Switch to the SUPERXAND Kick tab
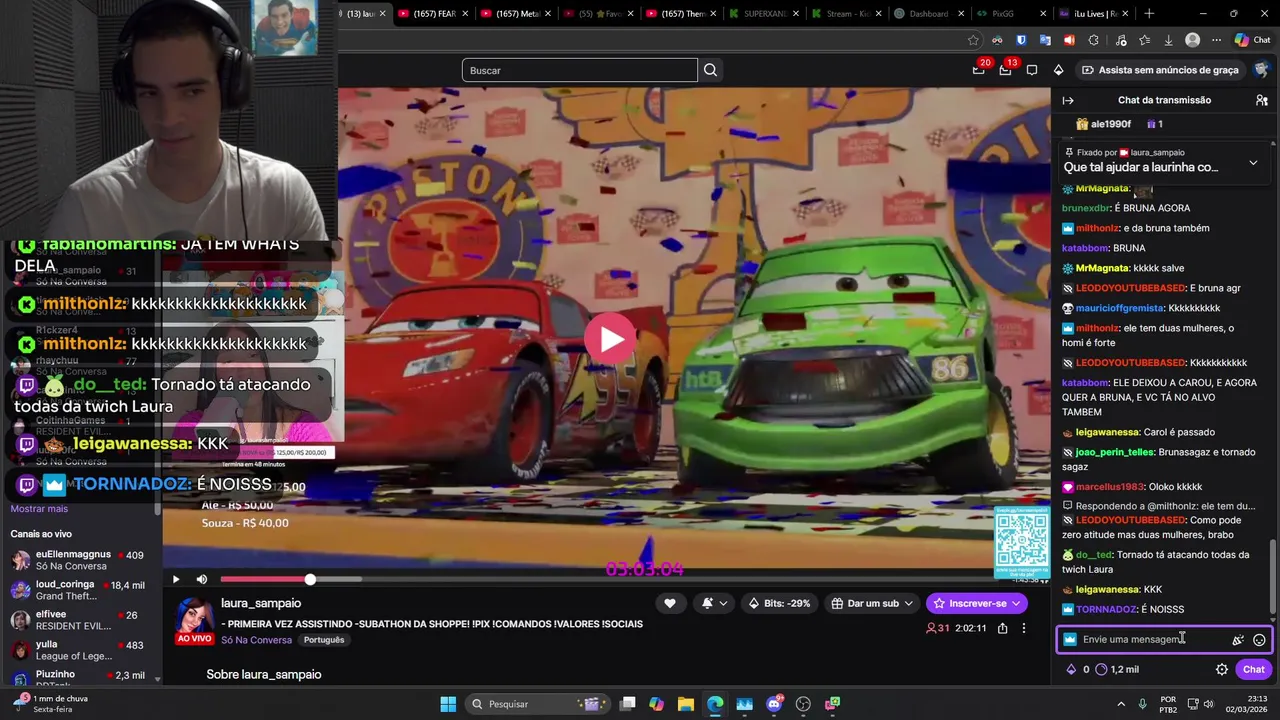 click(x=762, y=14)
